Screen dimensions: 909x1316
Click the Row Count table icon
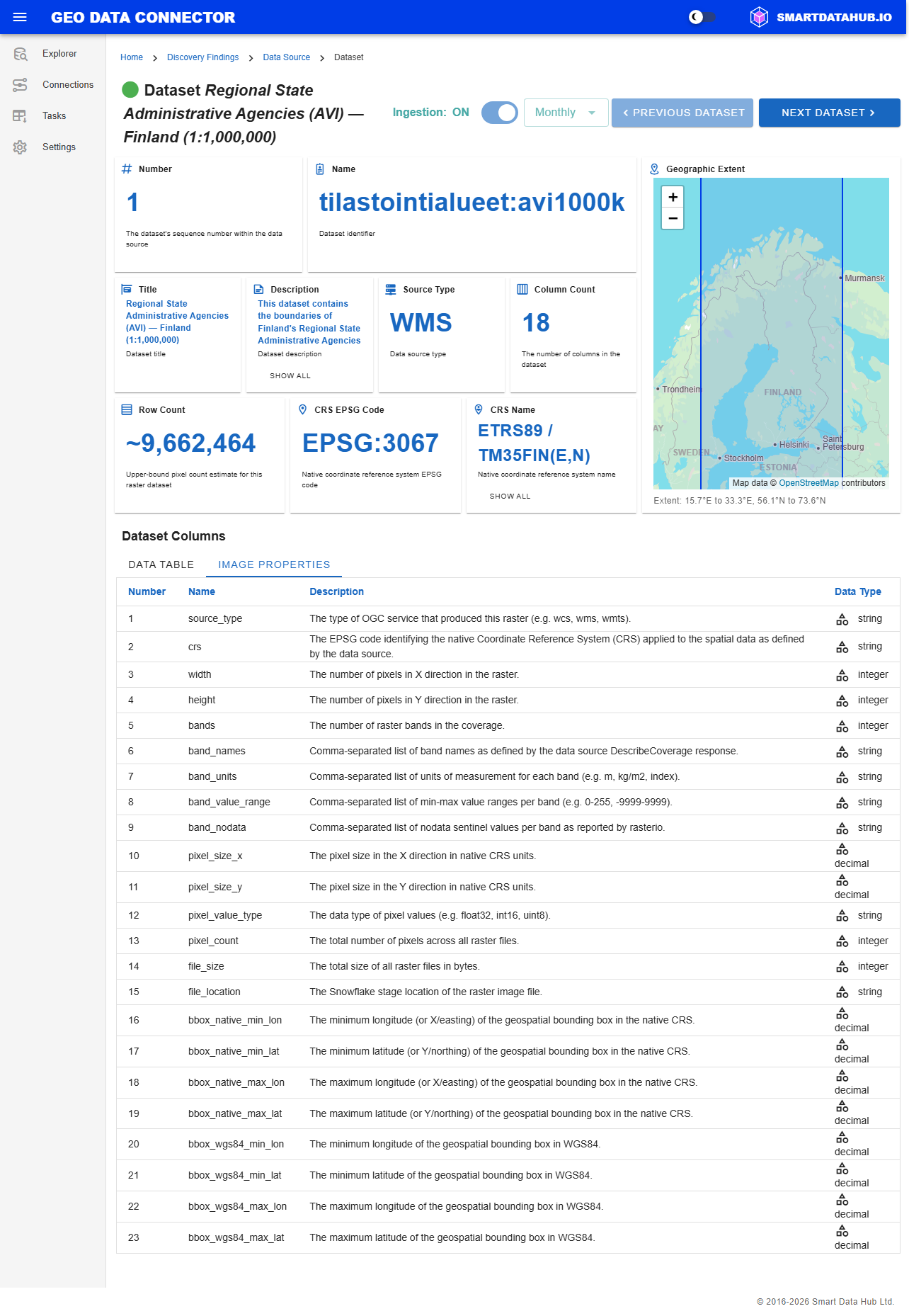[127, 409]
